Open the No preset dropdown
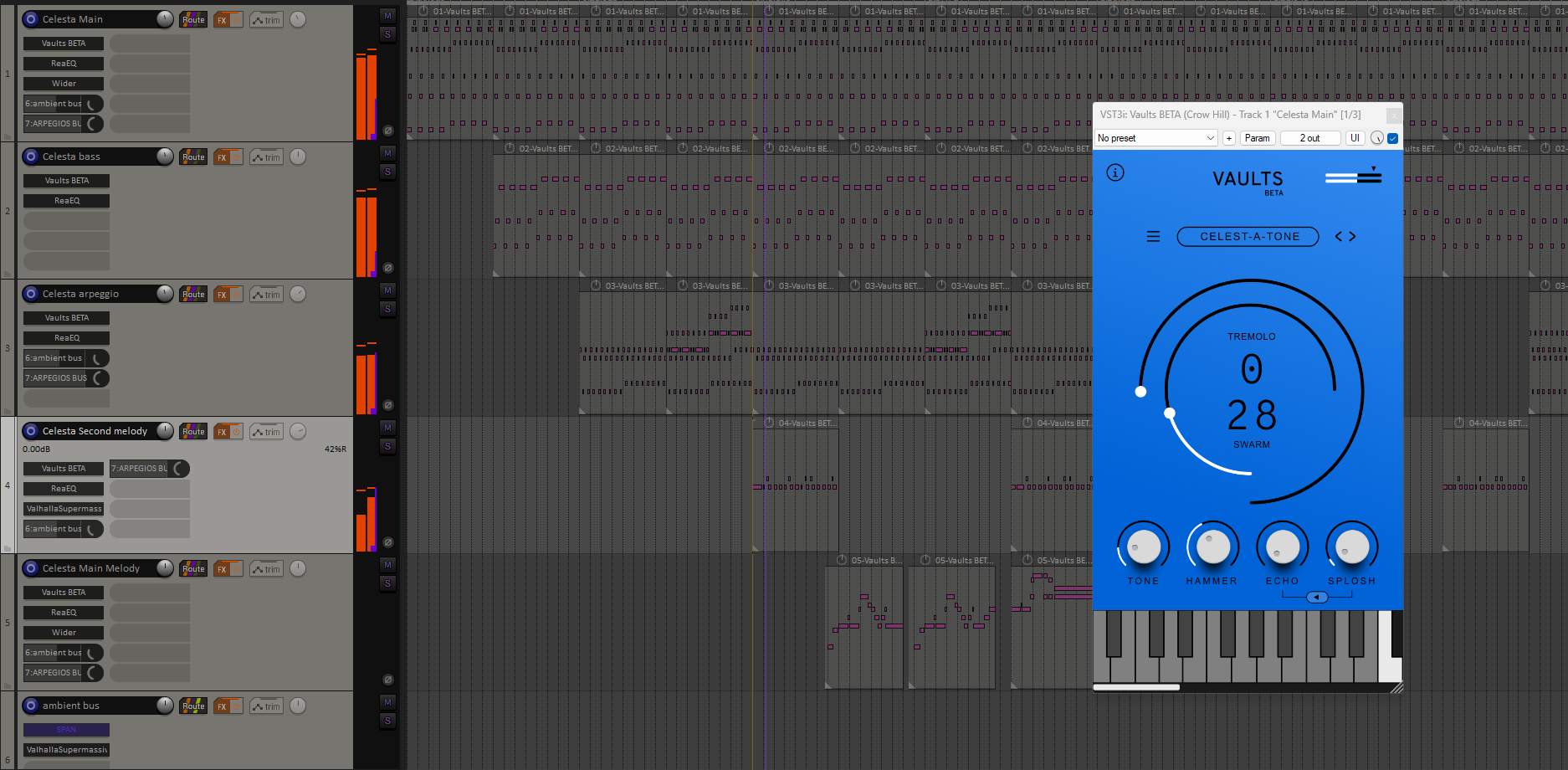This screenshot has height=770, width=1568. [1156, 138]
